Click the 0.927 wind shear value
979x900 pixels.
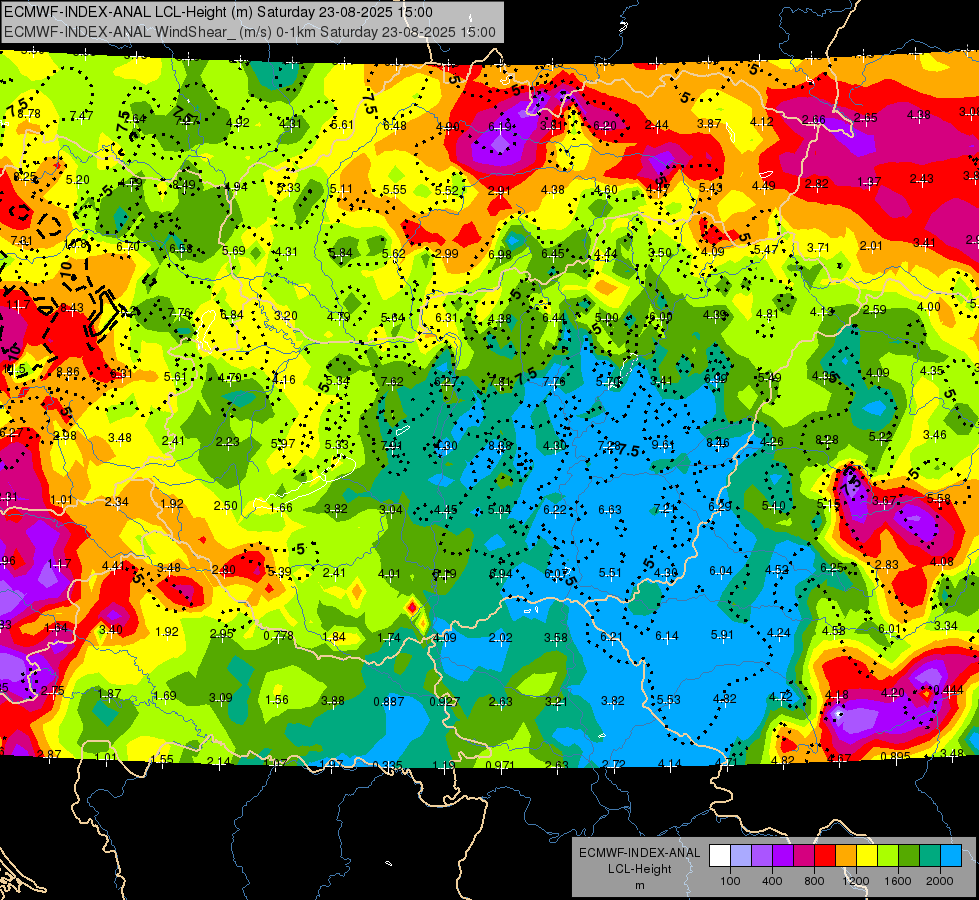point(445,702)
